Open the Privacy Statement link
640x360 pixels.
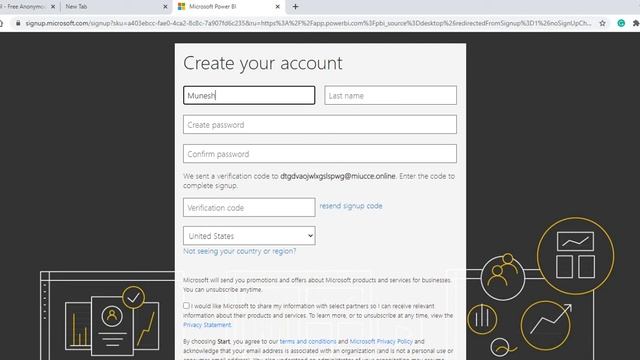click(x=207, y=325)
